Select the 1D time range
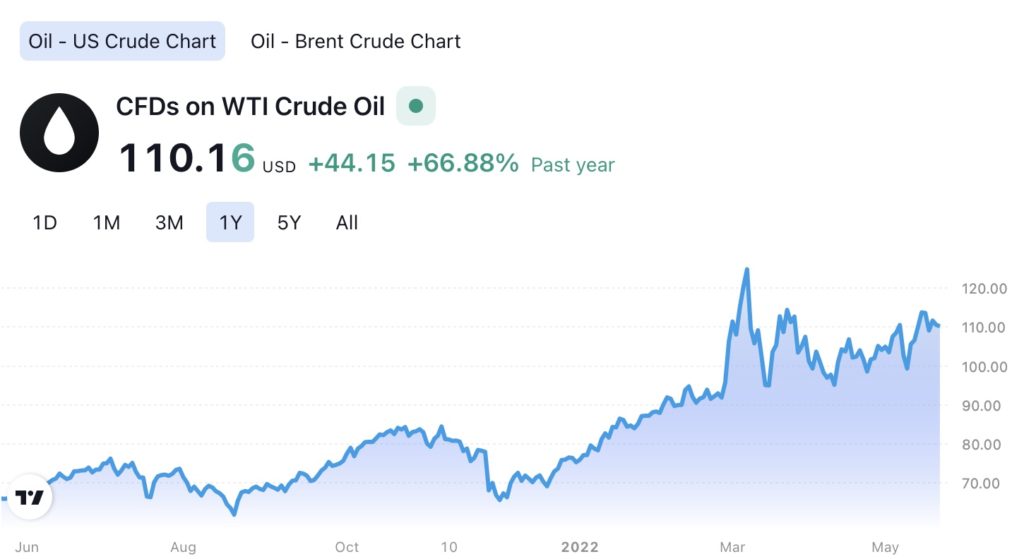1024x559 pixels. click(x=44, y=222)
